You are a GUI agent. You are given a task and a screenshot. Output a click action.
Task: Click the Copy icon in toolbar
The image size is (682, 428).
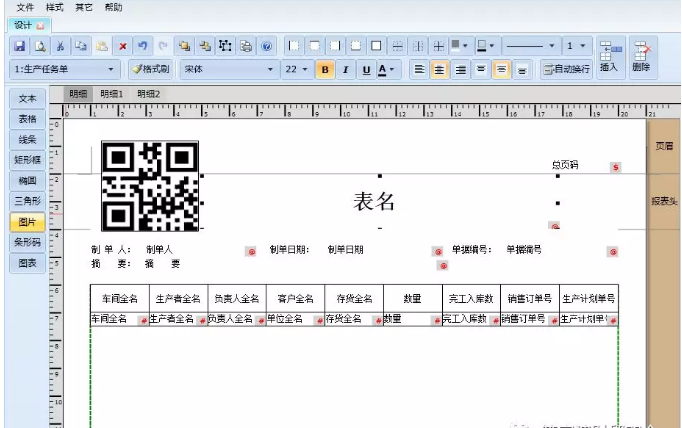point(81,46)
